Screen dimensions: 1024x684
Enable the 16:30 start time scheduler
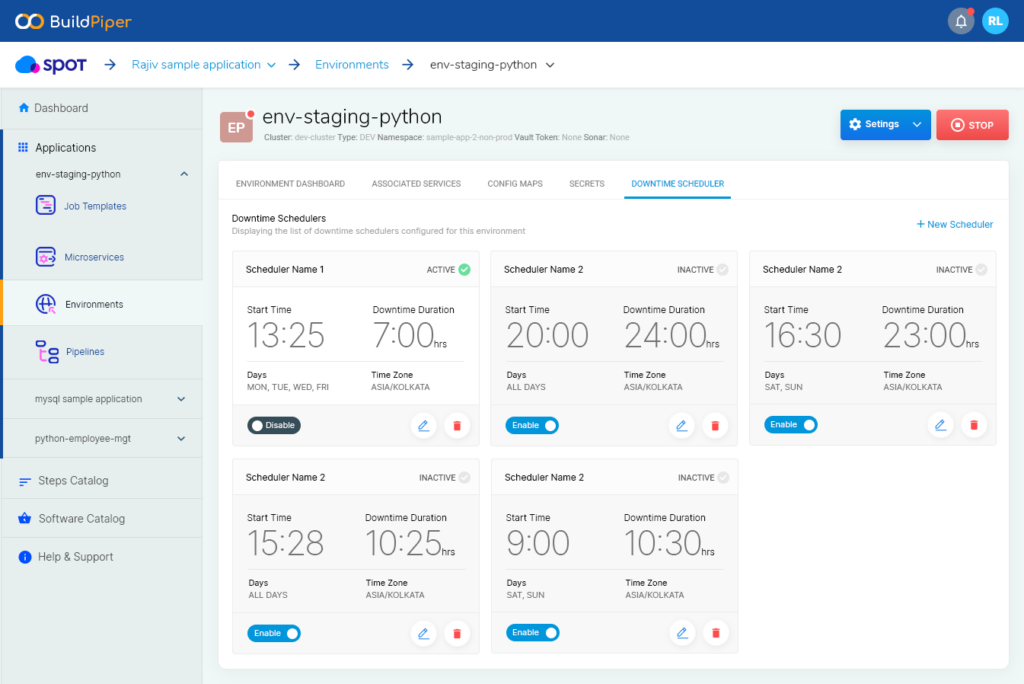point(790,425)
